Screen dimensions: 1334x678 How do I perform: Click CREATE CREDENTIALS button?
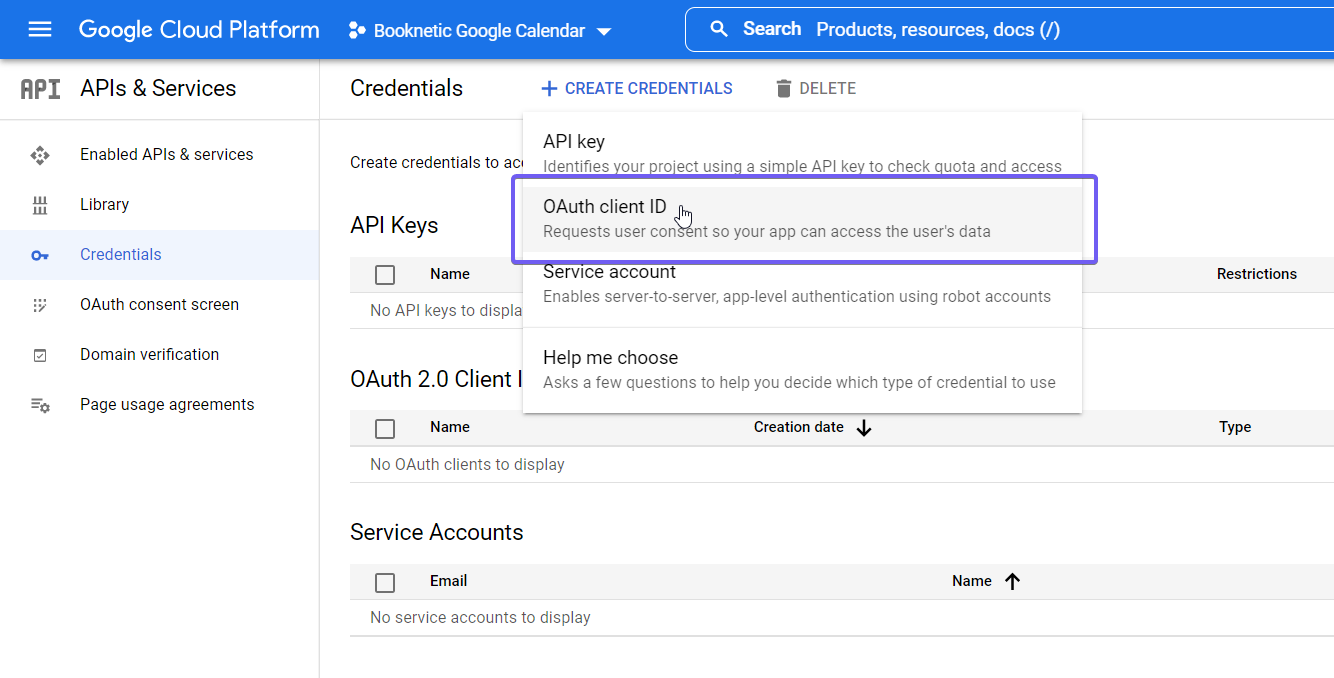click(637, 88)
